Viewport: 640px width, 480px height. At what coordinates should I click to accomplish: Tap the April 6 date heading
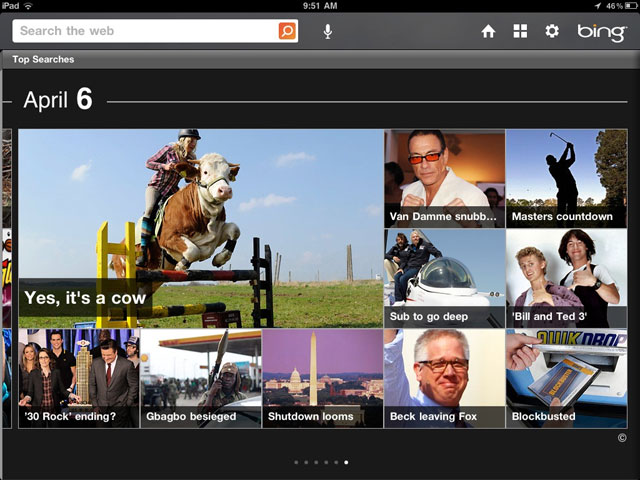pyautogui.click(x=58, y=99)
